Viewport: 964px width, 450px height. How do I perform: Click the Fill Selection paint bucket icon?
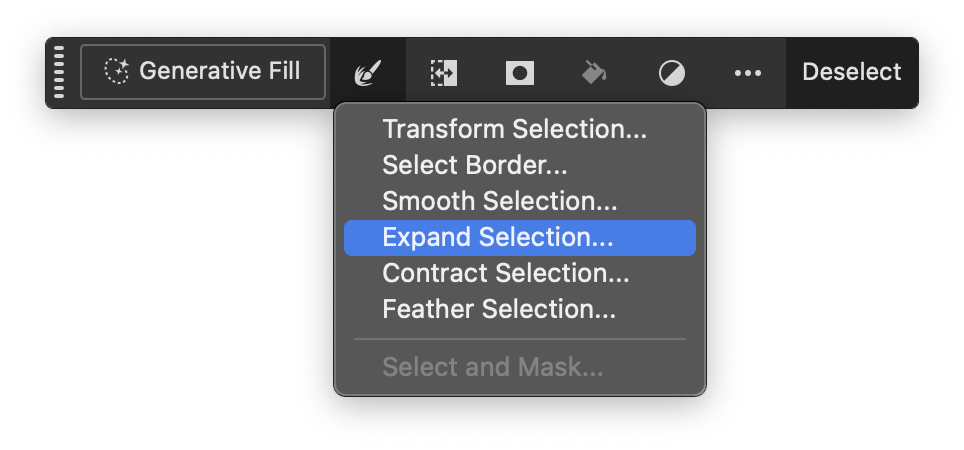click(x=595, y=73)
